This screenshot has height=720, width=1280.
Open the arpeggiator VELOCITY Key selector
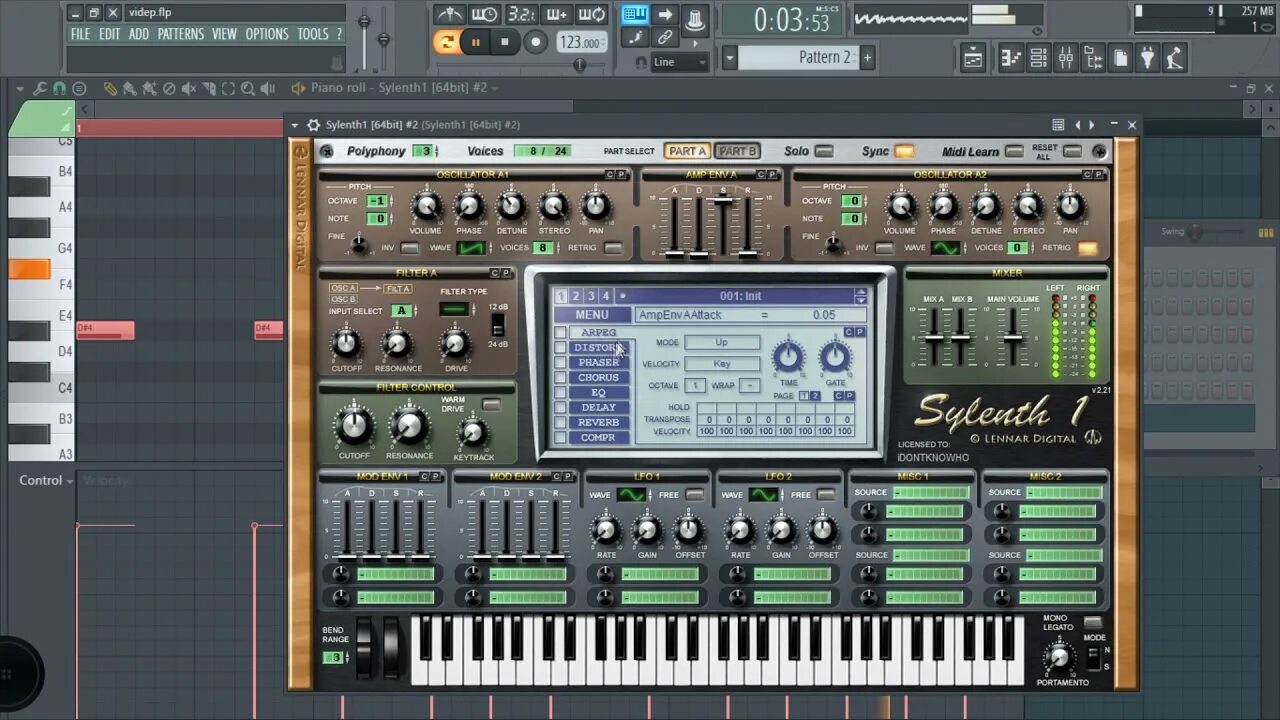click(721, 364)
